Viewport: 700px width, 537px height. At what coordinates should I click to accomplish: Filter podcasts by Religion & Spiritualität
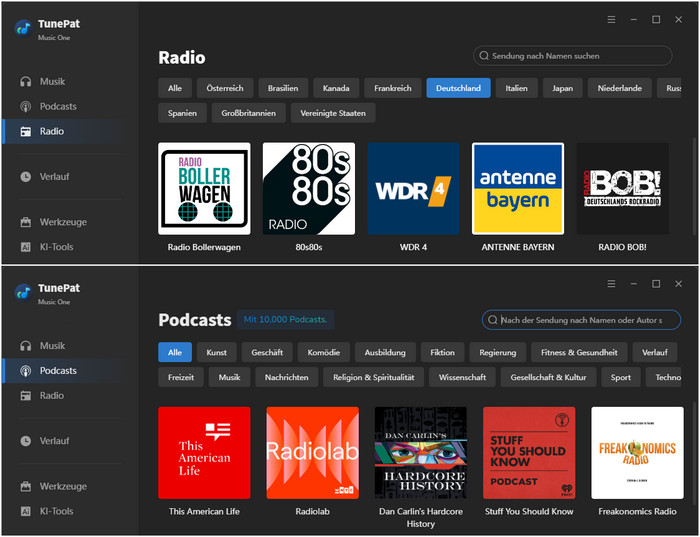(374, 377)
